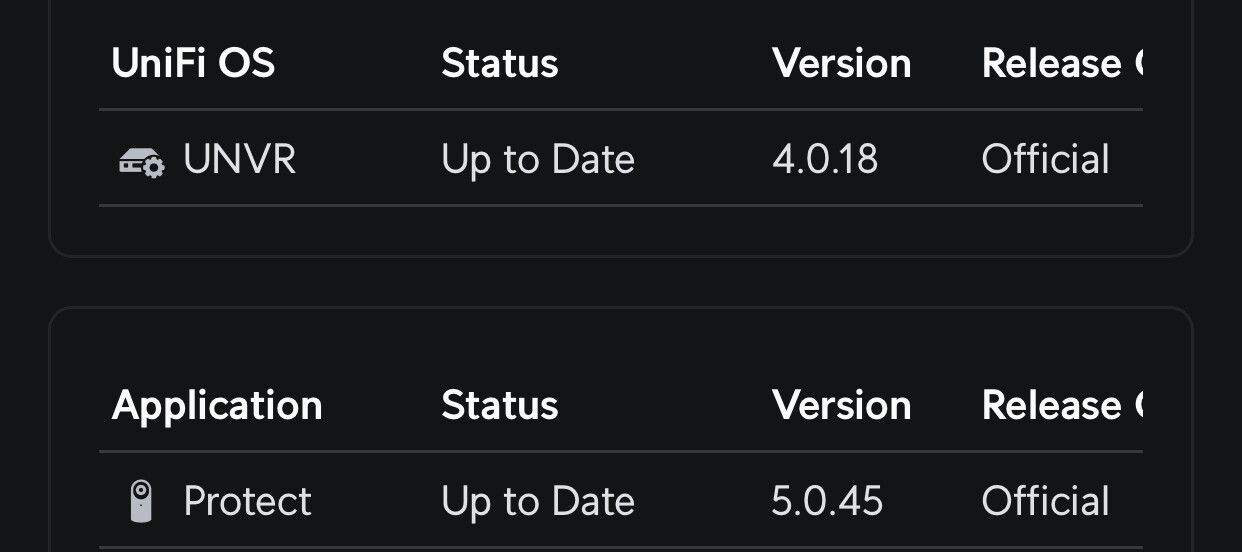This screenshot has height=552, width=1242.
Task: Open UNVR's Official release channel
Action: pyautogui.click(x=1045, y=160)
